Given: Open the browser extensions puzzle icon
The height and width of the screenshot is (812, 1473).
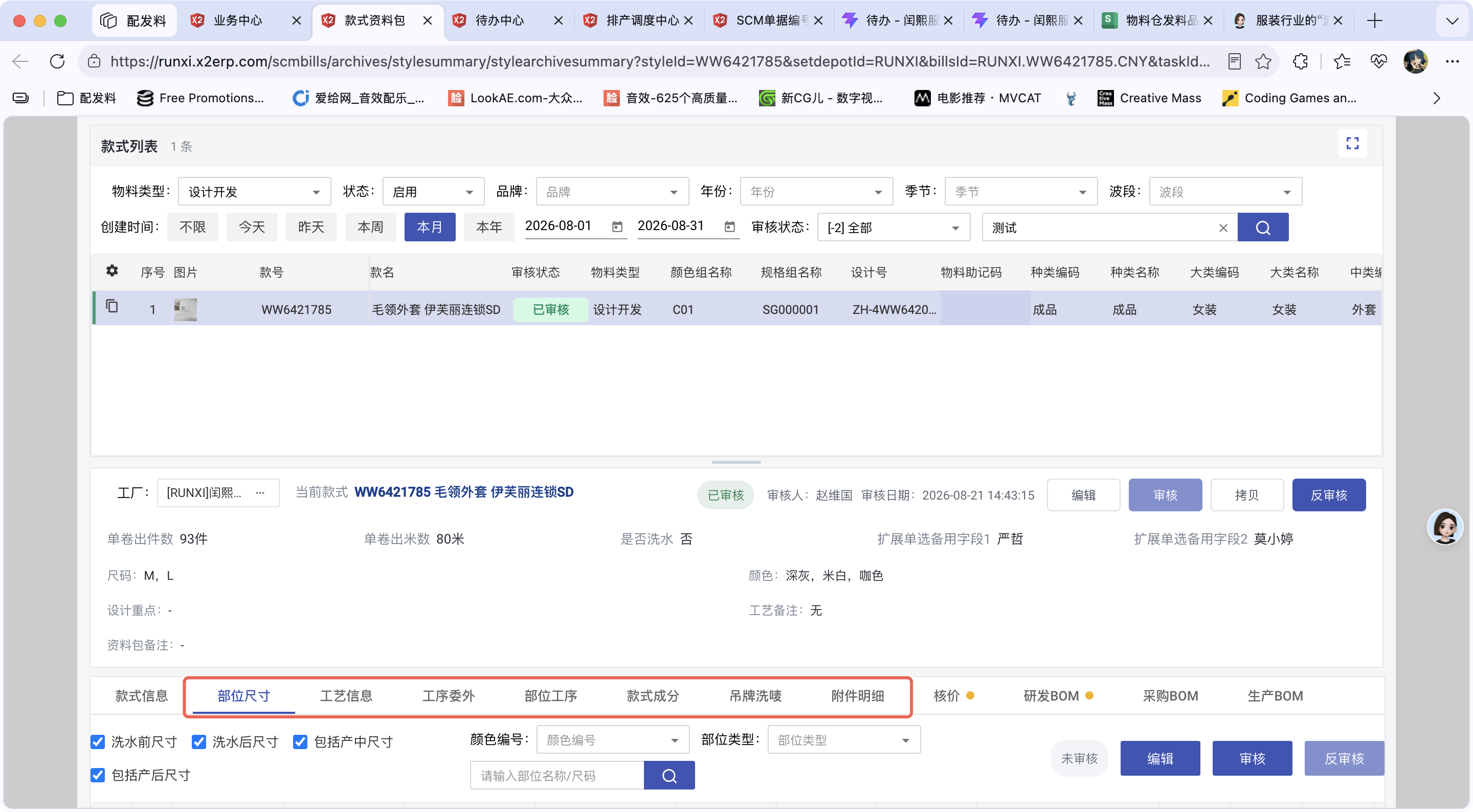Looking at the screenshot, I should coord(1300,61).
